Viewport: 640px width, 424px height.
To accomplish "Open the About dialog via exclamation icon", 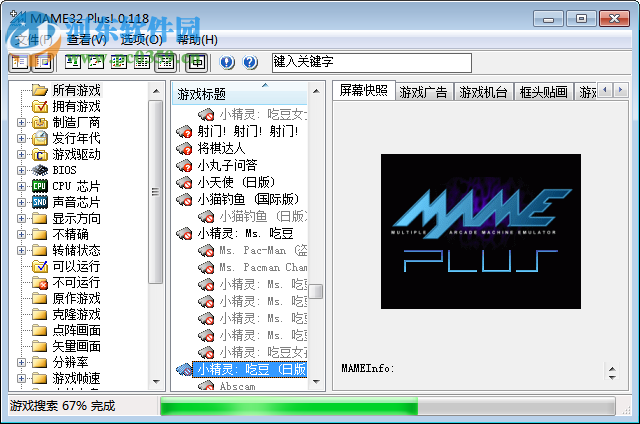I will [x=227, y=62].
